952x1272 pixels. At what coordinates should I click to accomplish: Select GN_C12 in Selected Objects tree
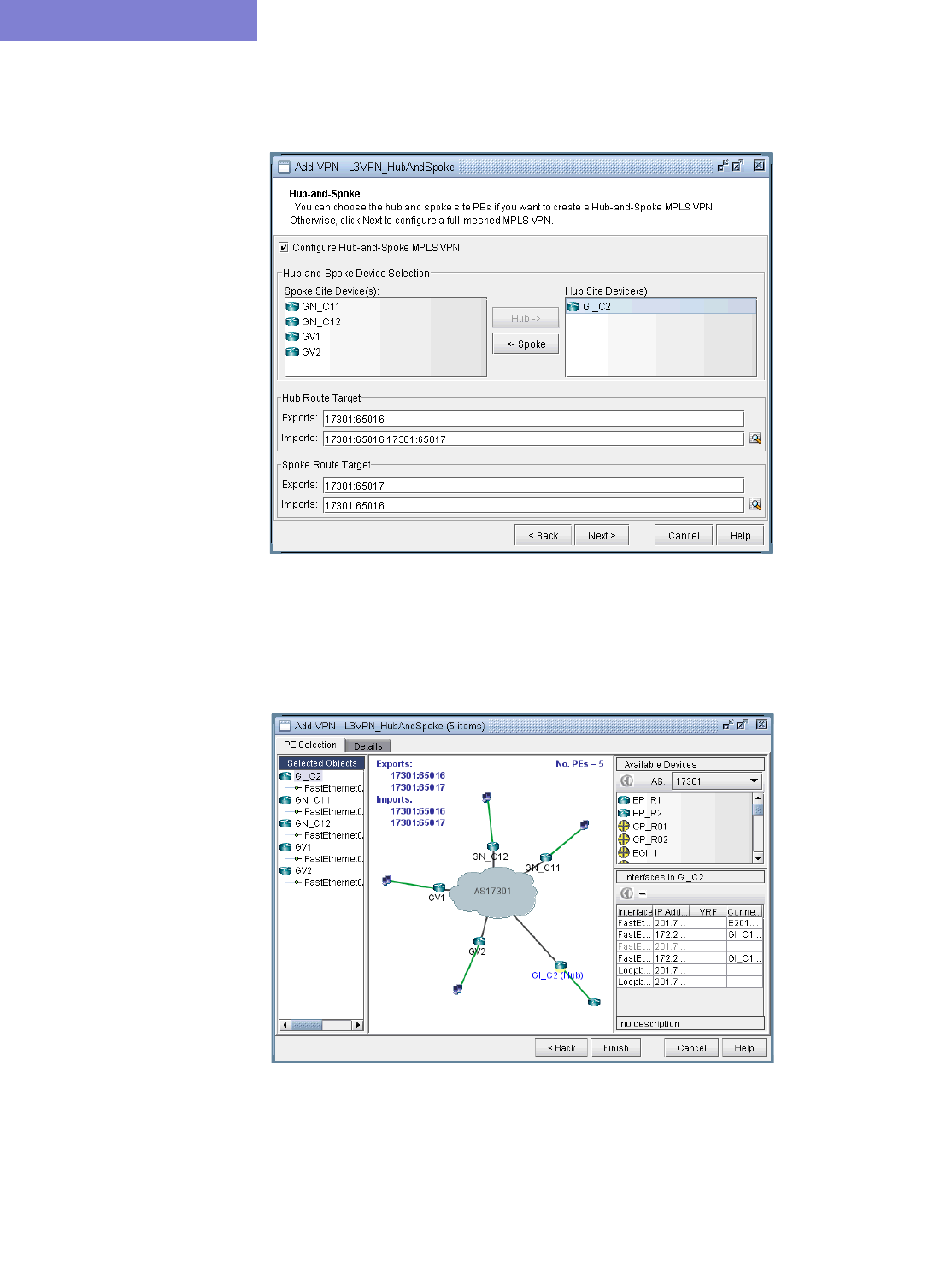305,823
